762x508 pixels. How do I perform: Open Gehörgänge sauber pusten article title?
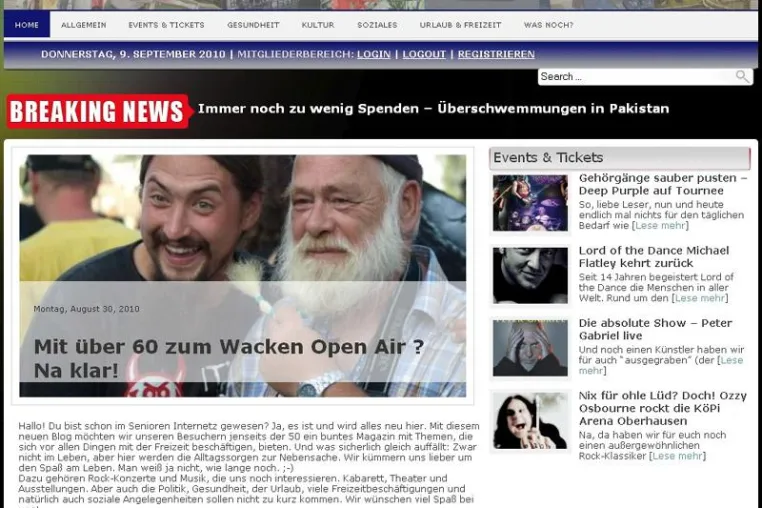click(663, 184)
